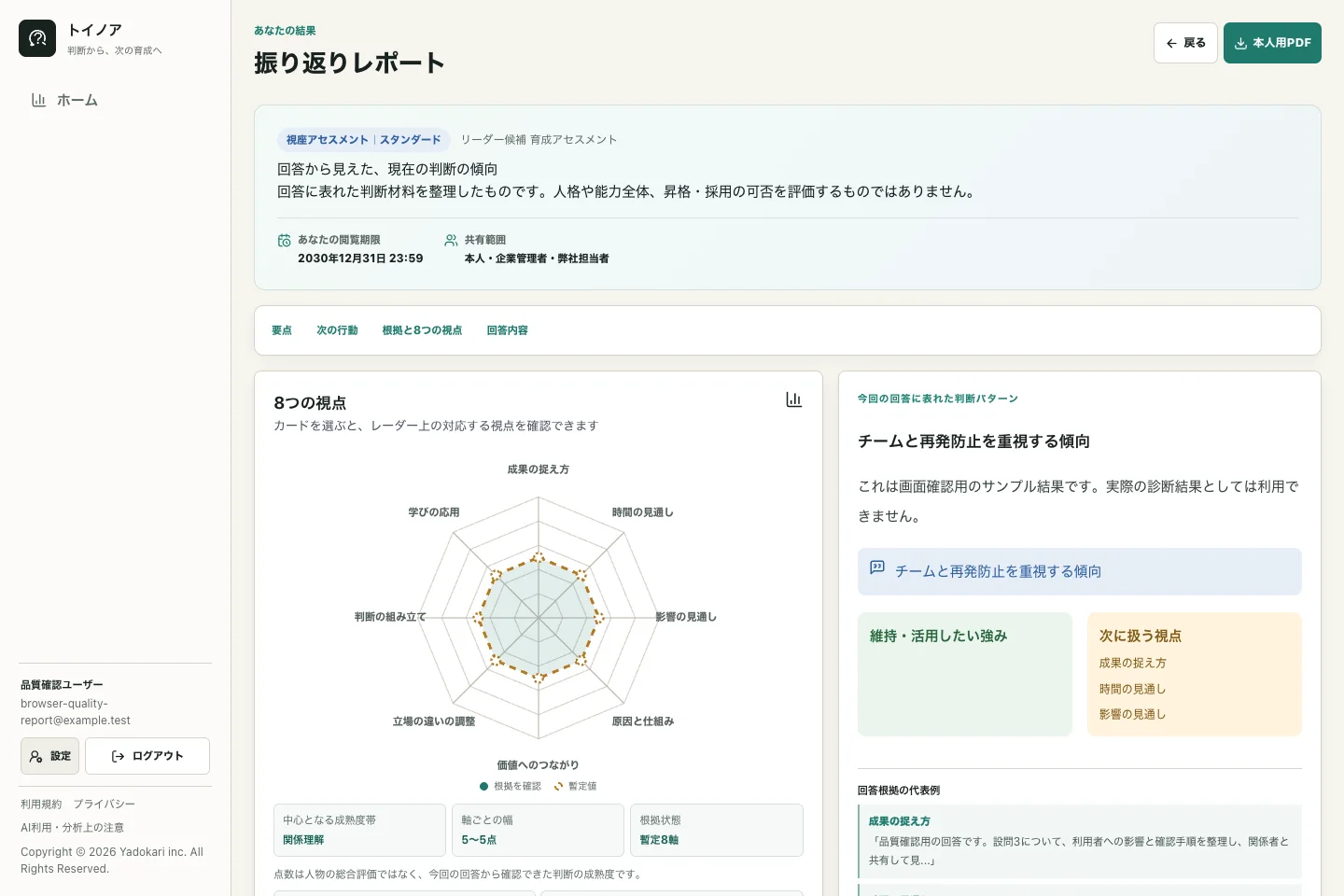Click the 振り返りレポート page heading
Image resolution: width=1344 pixels, height=896 pixels.
click(x=349, y=63)
